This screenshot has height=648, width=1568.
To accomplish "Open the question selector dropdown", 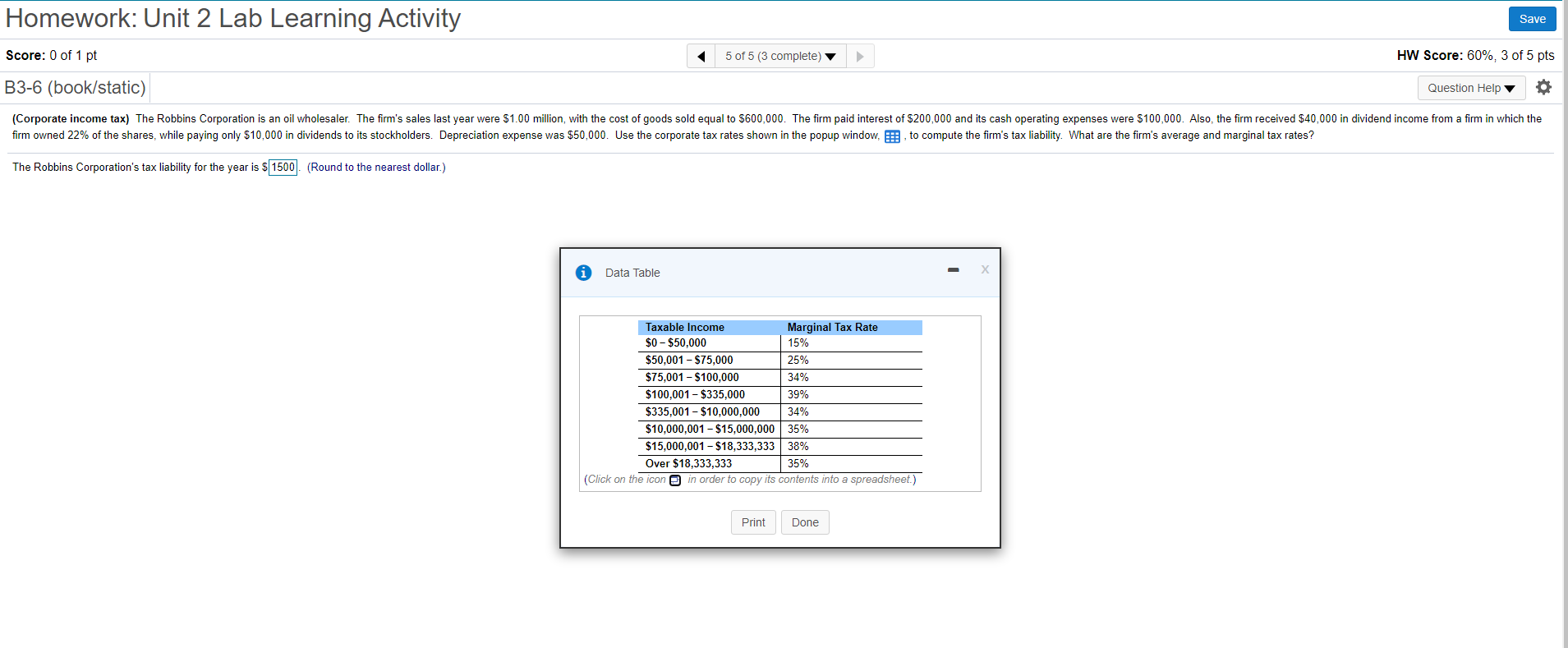I will (780, 56).
